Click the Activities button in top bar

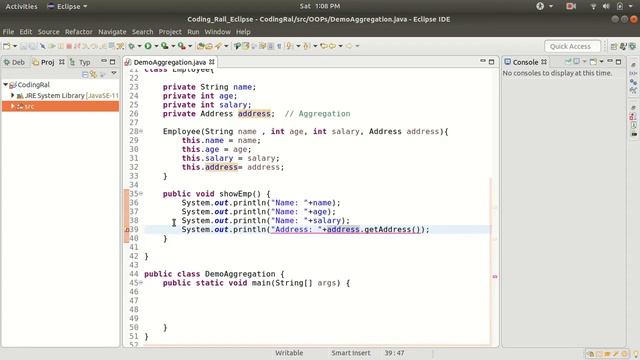(21, 6)
